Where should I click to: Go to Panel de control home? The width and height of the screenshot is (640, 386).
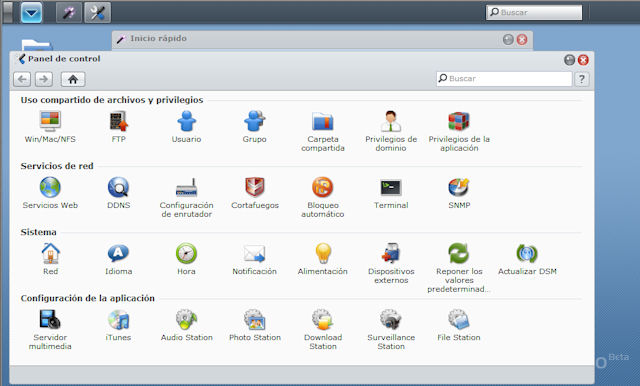(73, 79)
